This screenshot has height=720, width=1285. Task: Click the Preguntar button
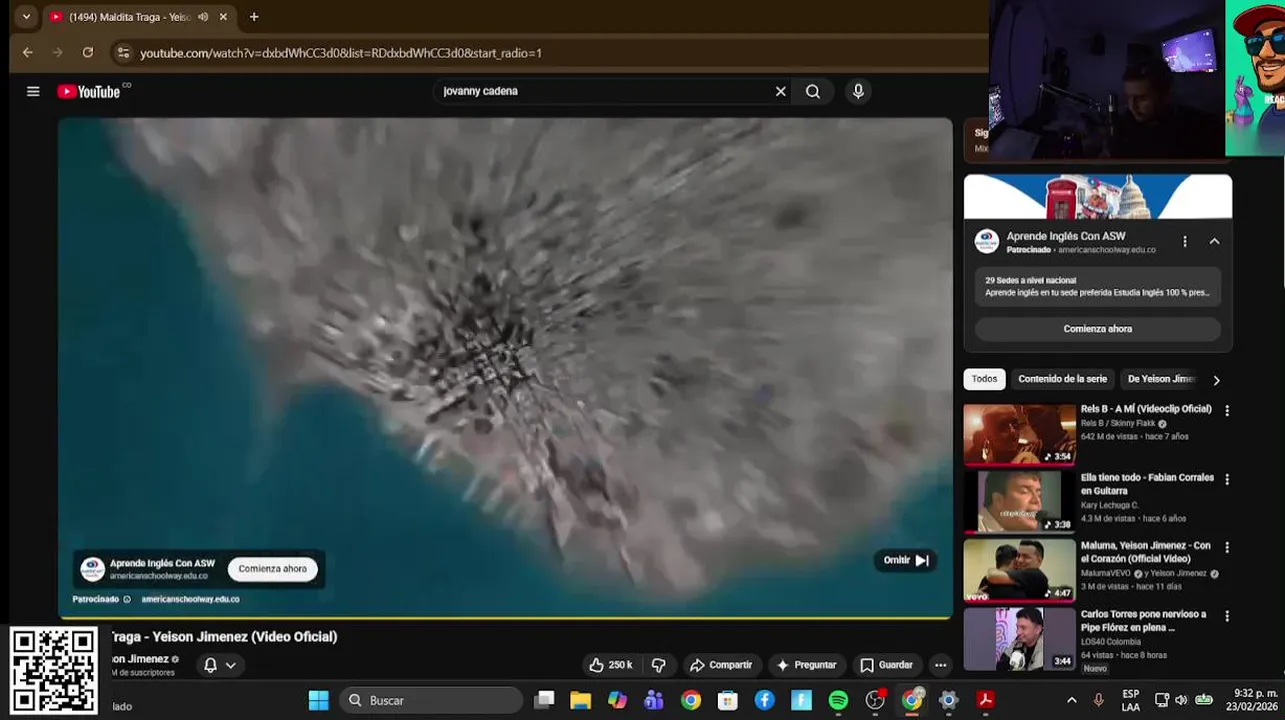coord(806,665)
